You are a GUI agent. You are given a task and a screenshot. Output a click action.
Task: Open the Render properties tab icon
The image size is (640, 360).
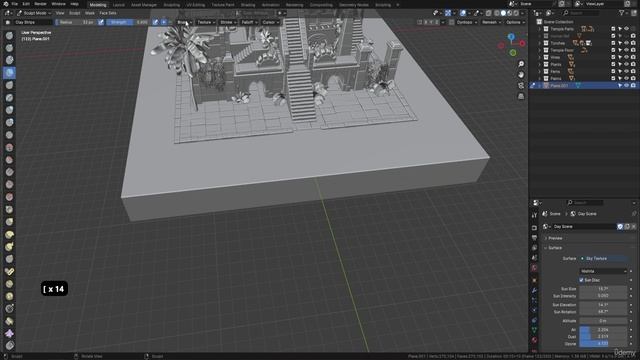(x=534, y=228)
